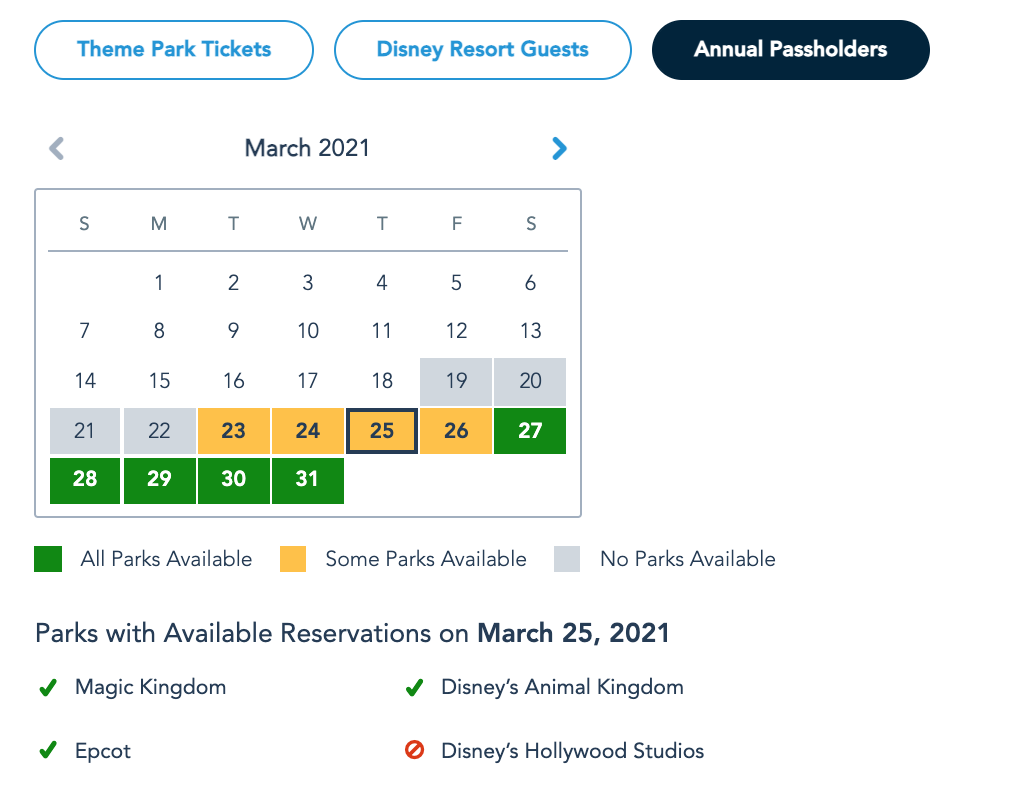Choose March 26 on the calendar
This screenshot has height=806, width=1016.
pos(456,431)
